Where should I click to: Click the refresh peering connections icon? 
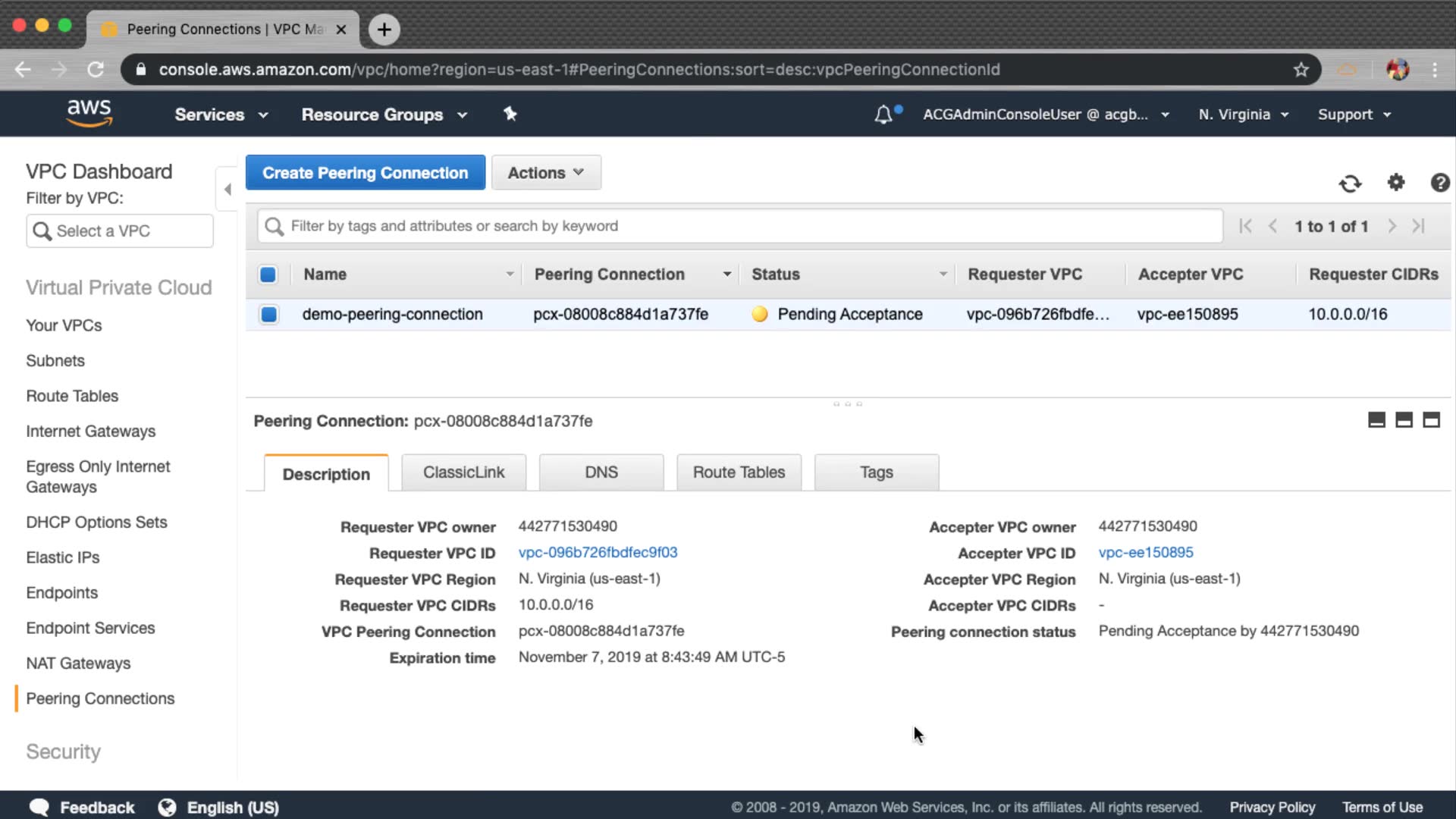pos(1350,184)
